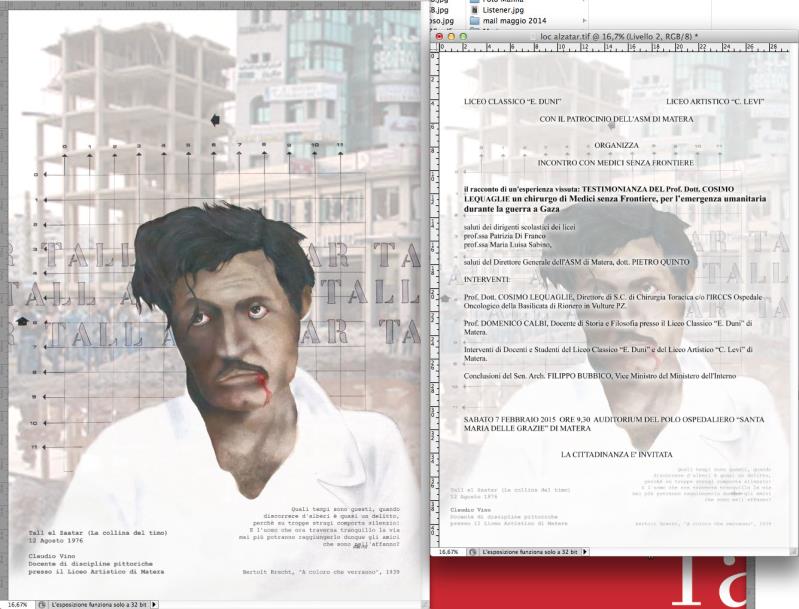The width and height of the screenshot is (799, 609).
Task: Click the loc alzatar.tif window title
Action: pos(619,36)
